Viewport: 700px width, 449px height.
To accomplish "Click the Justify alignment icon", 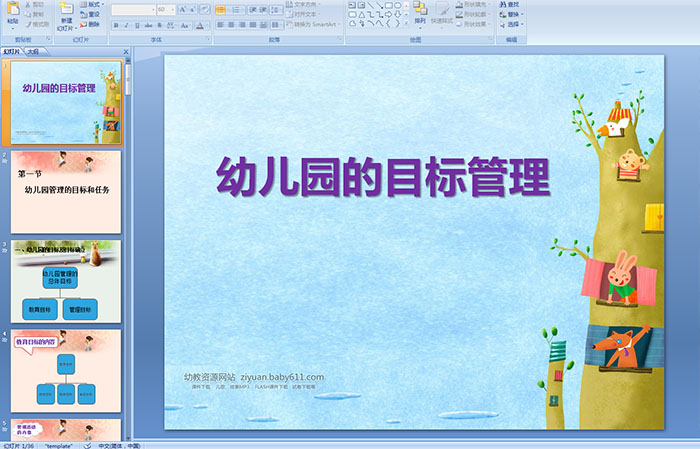I will (x=253, y=25).
